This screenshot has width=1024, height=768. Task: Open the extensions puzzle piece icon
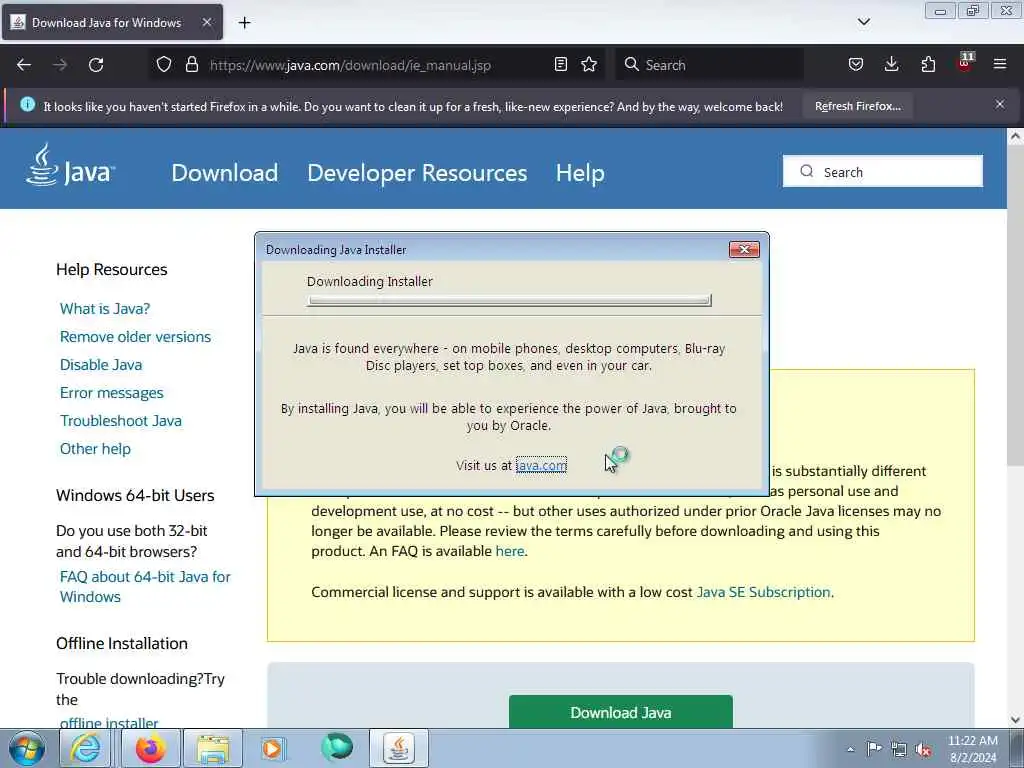(x=928, y=65)
